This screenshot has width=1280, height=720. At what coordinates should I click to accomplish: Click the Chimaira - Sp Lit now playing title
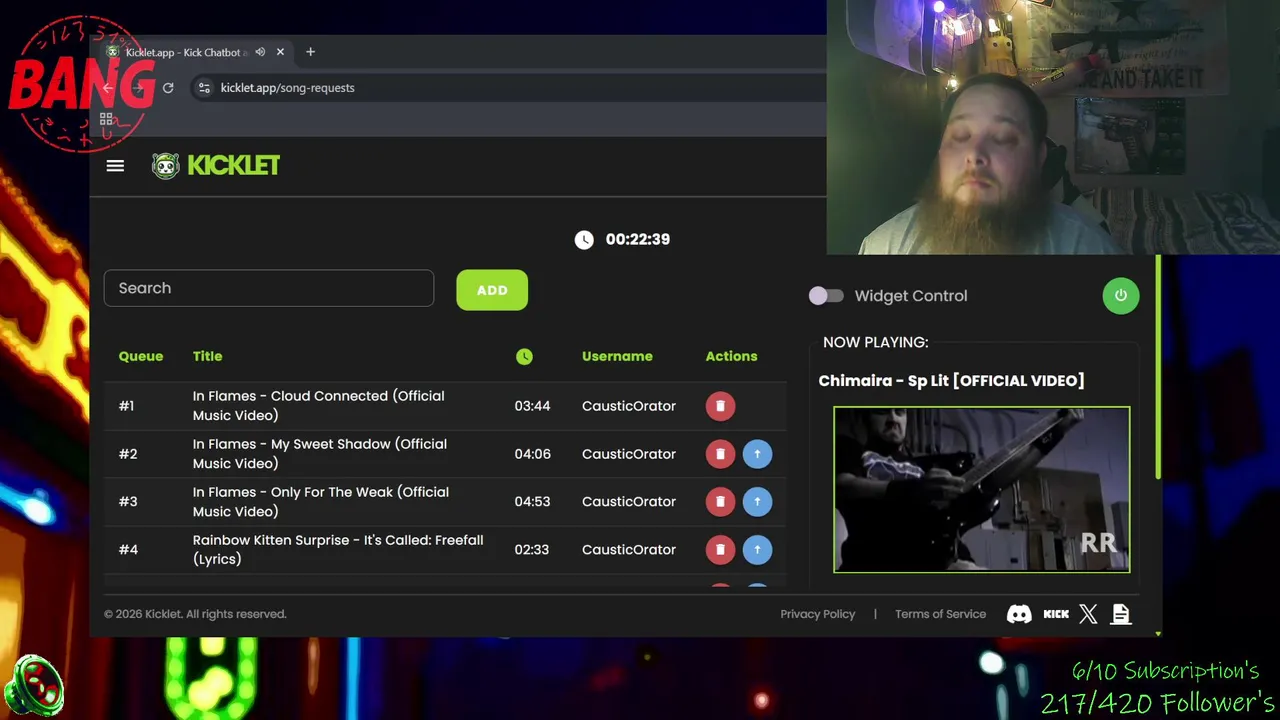[x=951, y=381]
